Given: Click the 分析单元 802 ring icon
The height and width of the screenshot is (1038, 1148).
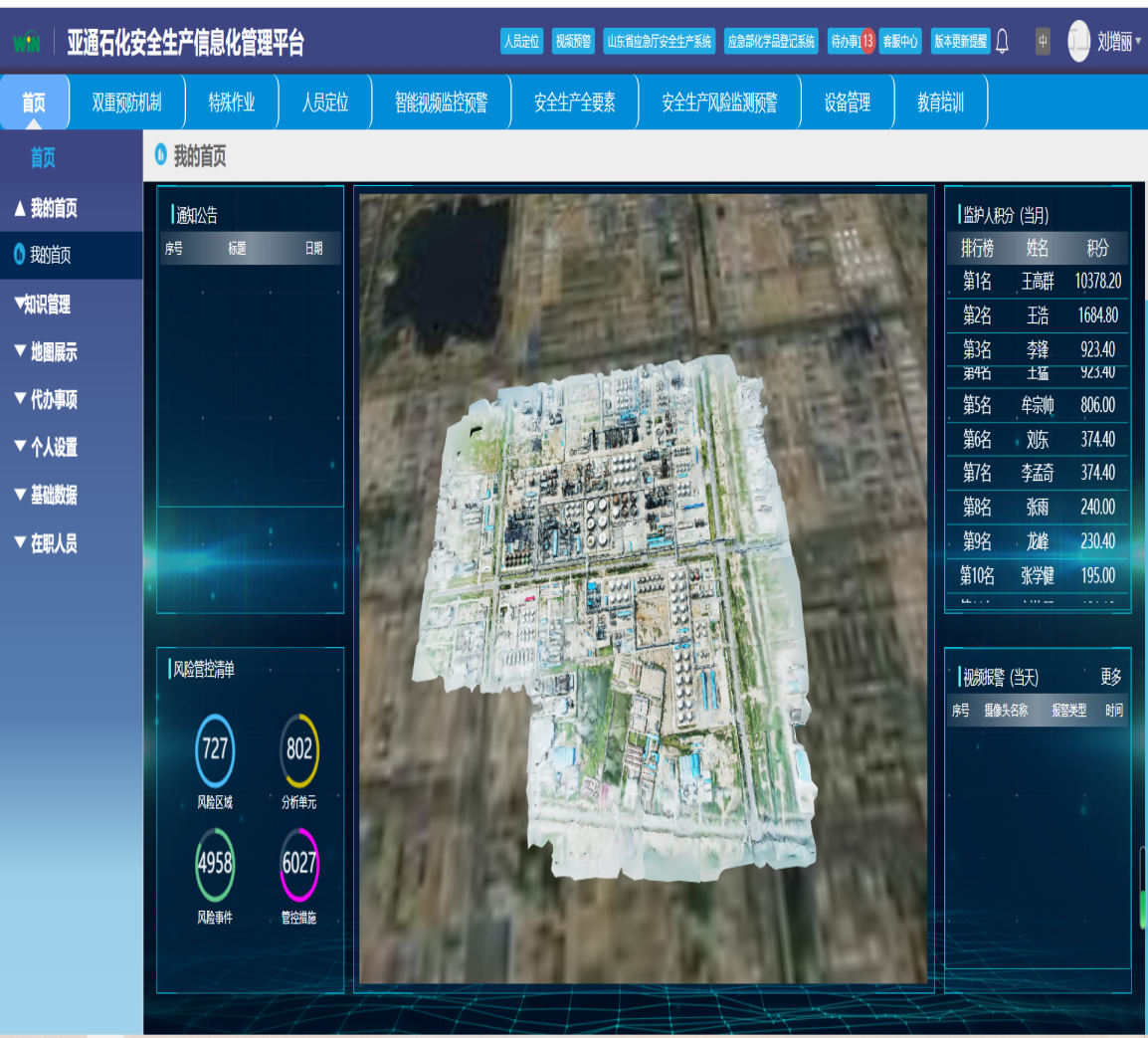Looking at the screenshot, I should click(x=298, y=749).
